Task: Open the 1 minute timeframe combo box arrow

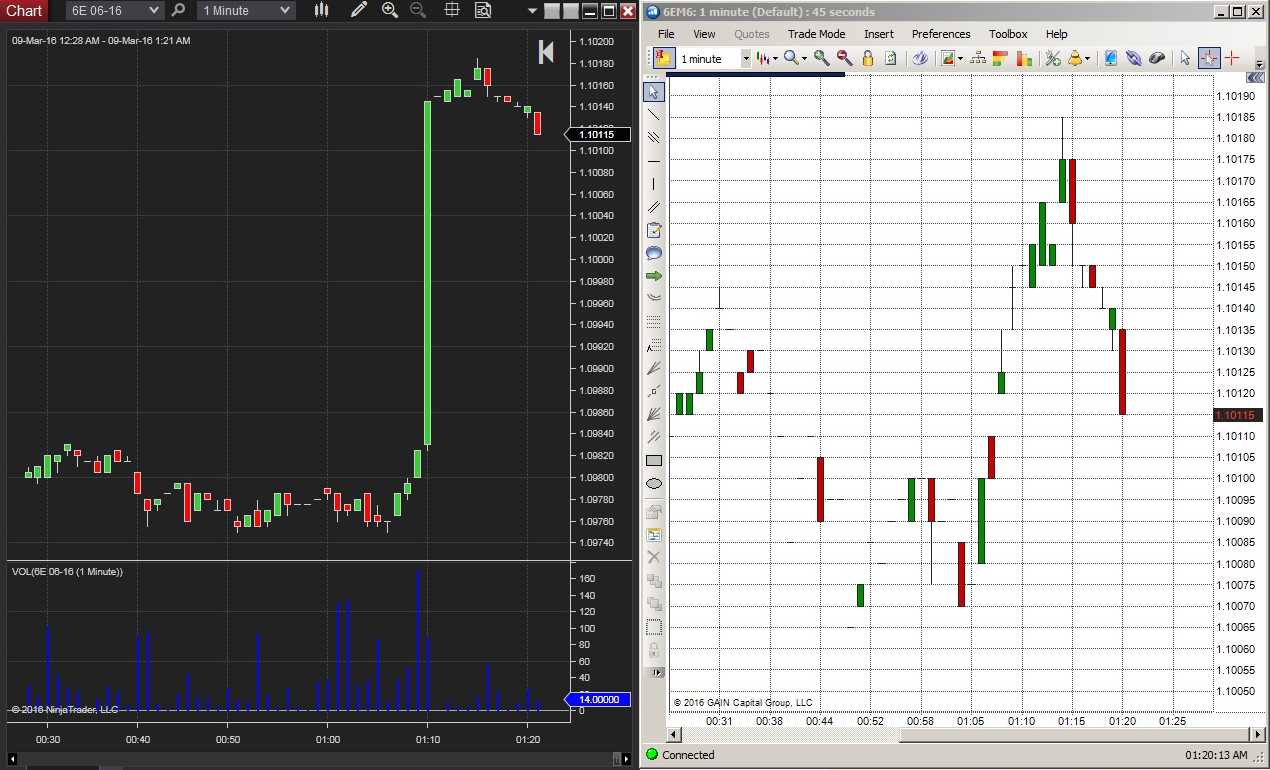Action: click(x=745, y=59)
